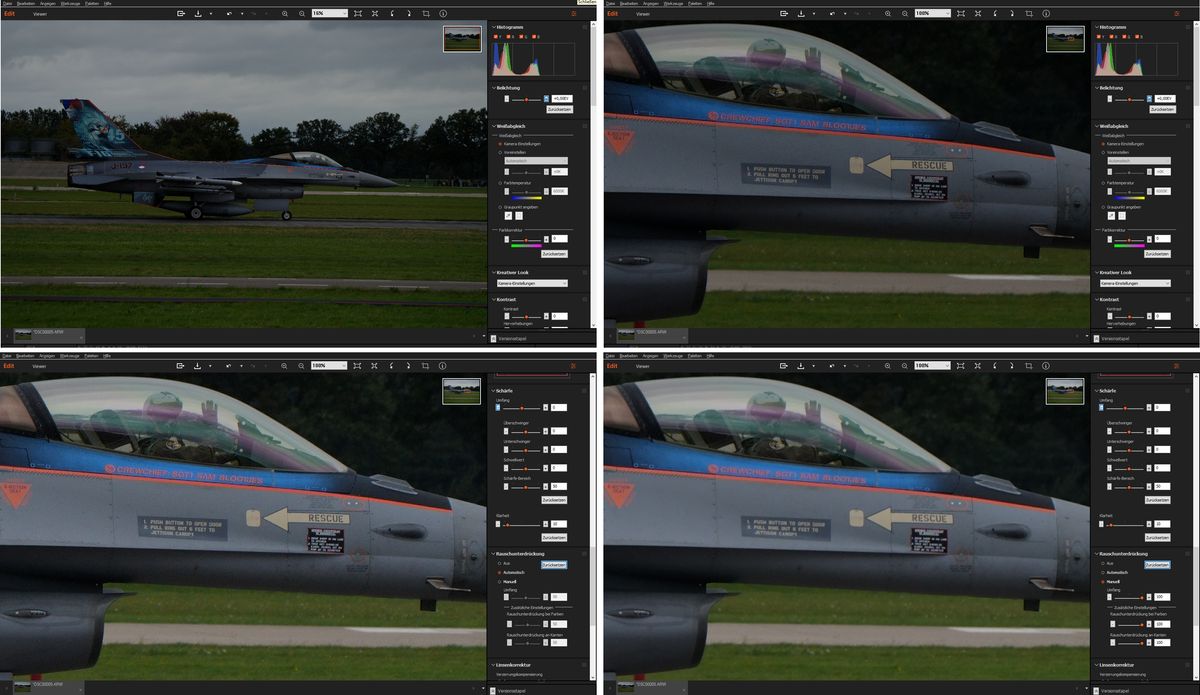
Task: Click the fit-to-window icon in the bottom-left toolbar
Action: coord(358,366)
